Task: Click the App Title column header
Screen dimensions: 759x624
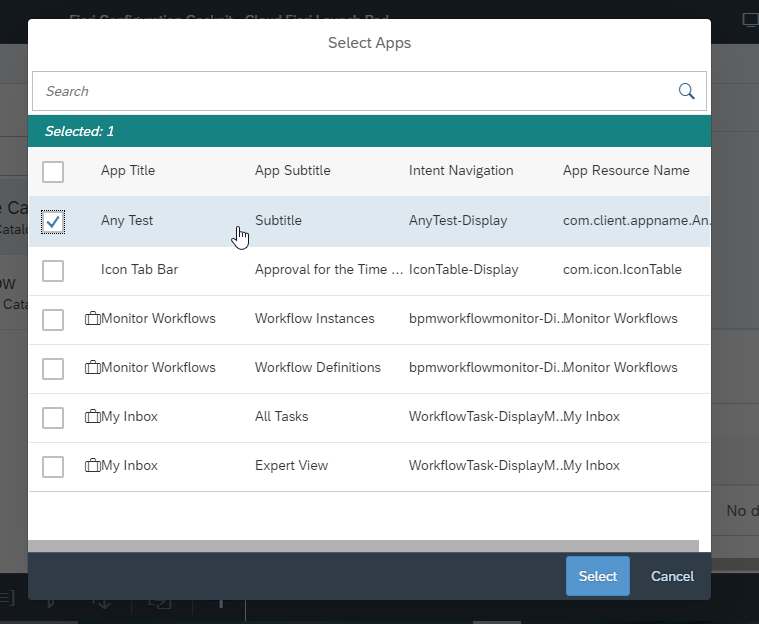Action: point(128,171)
